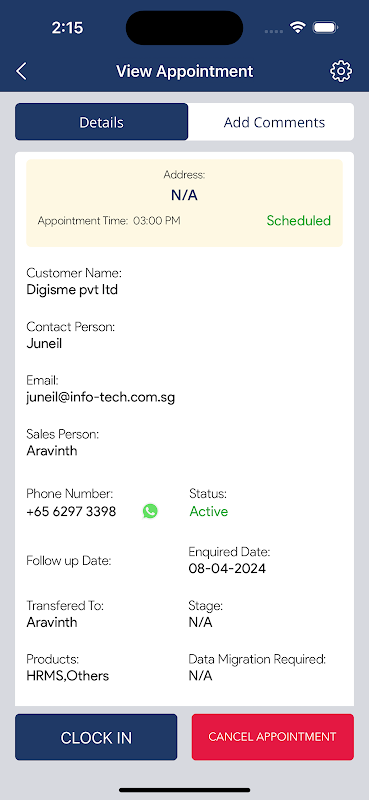This screenshot has width=369, height=800.
Task: Tap the Scheduled status label
Action: point(299,221)
